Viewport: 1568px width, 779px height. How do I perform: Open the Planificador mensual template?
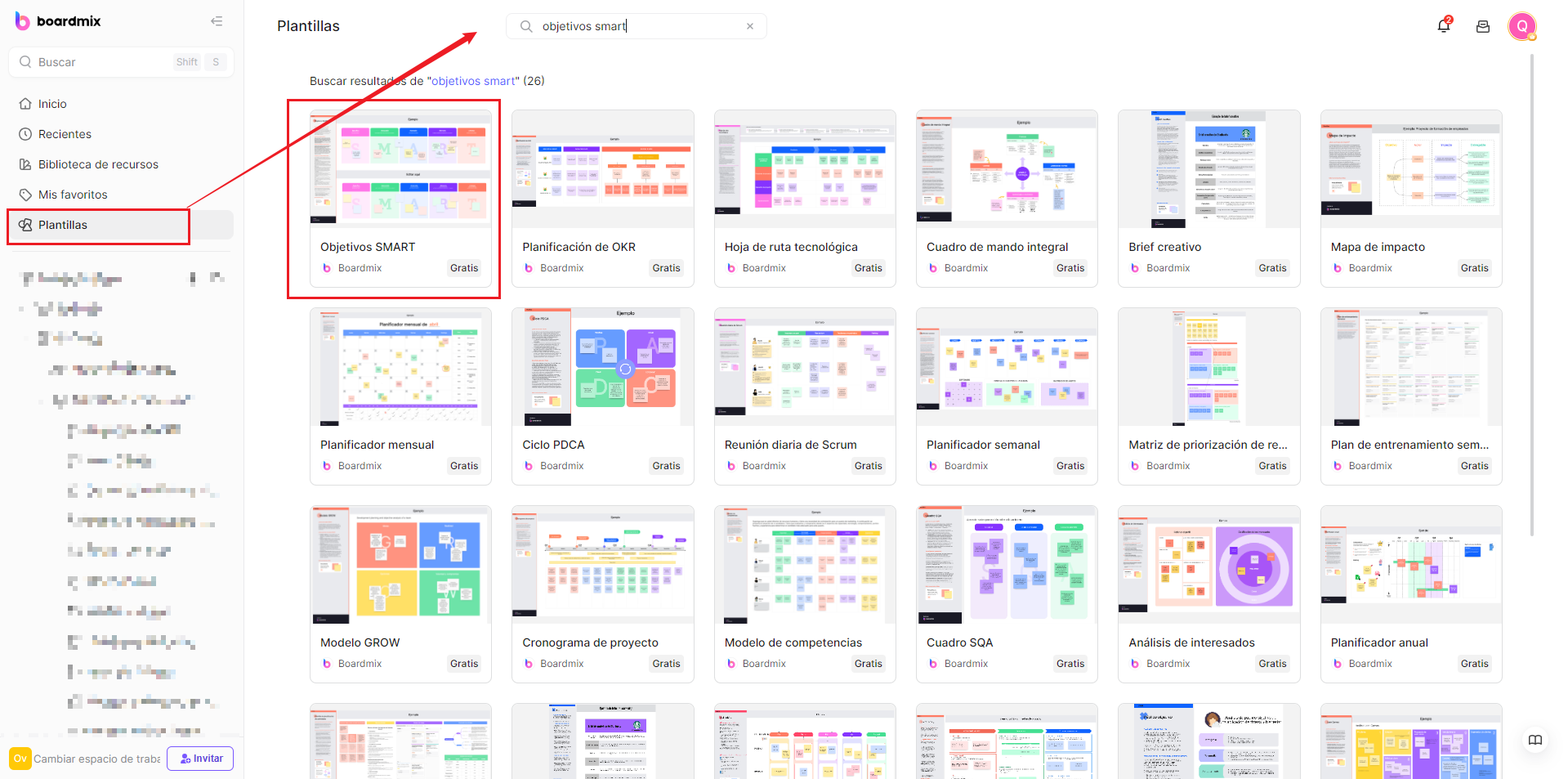401,396
